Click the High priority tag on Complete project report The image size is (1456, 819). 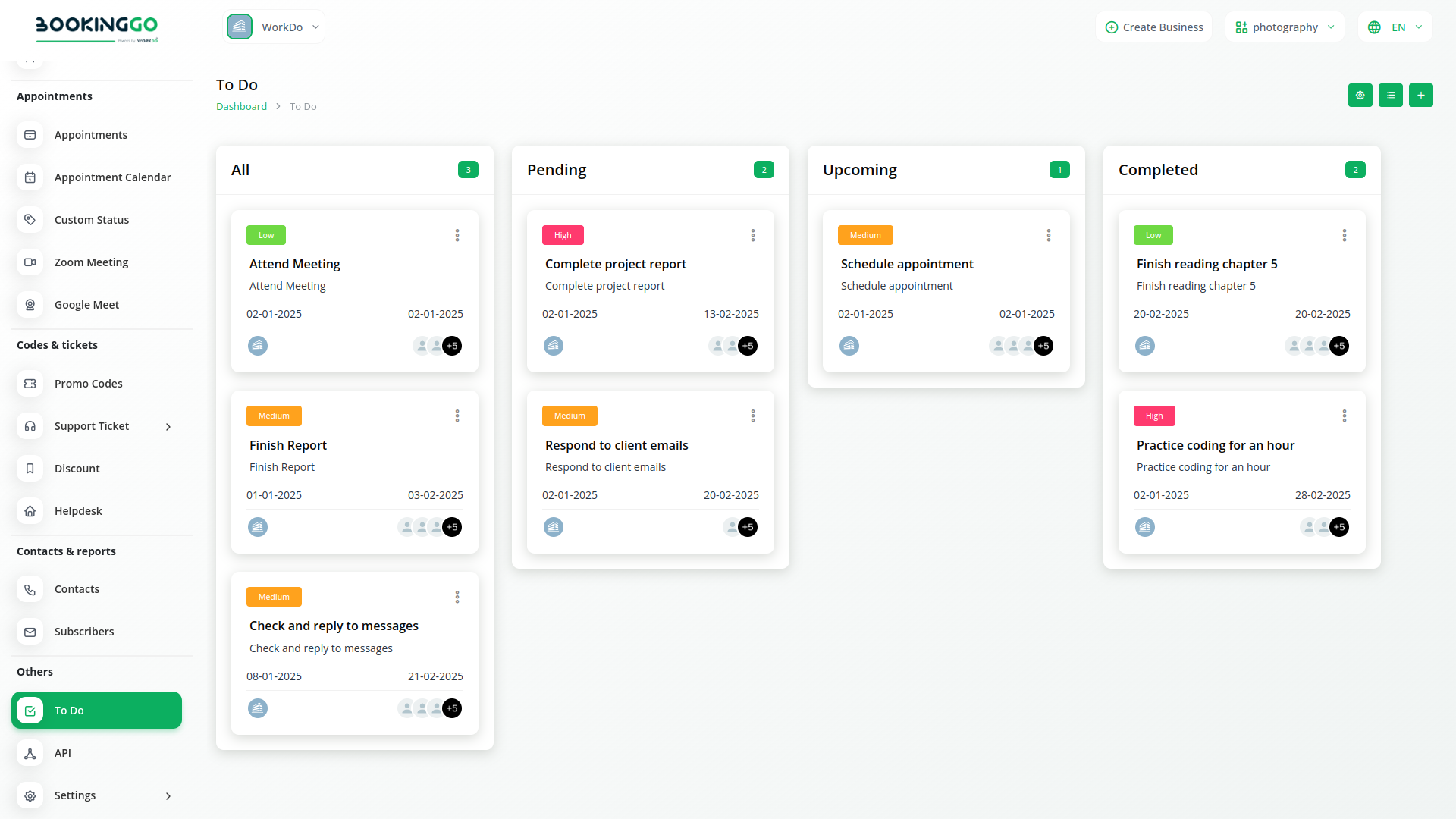(x=563, y=236)
